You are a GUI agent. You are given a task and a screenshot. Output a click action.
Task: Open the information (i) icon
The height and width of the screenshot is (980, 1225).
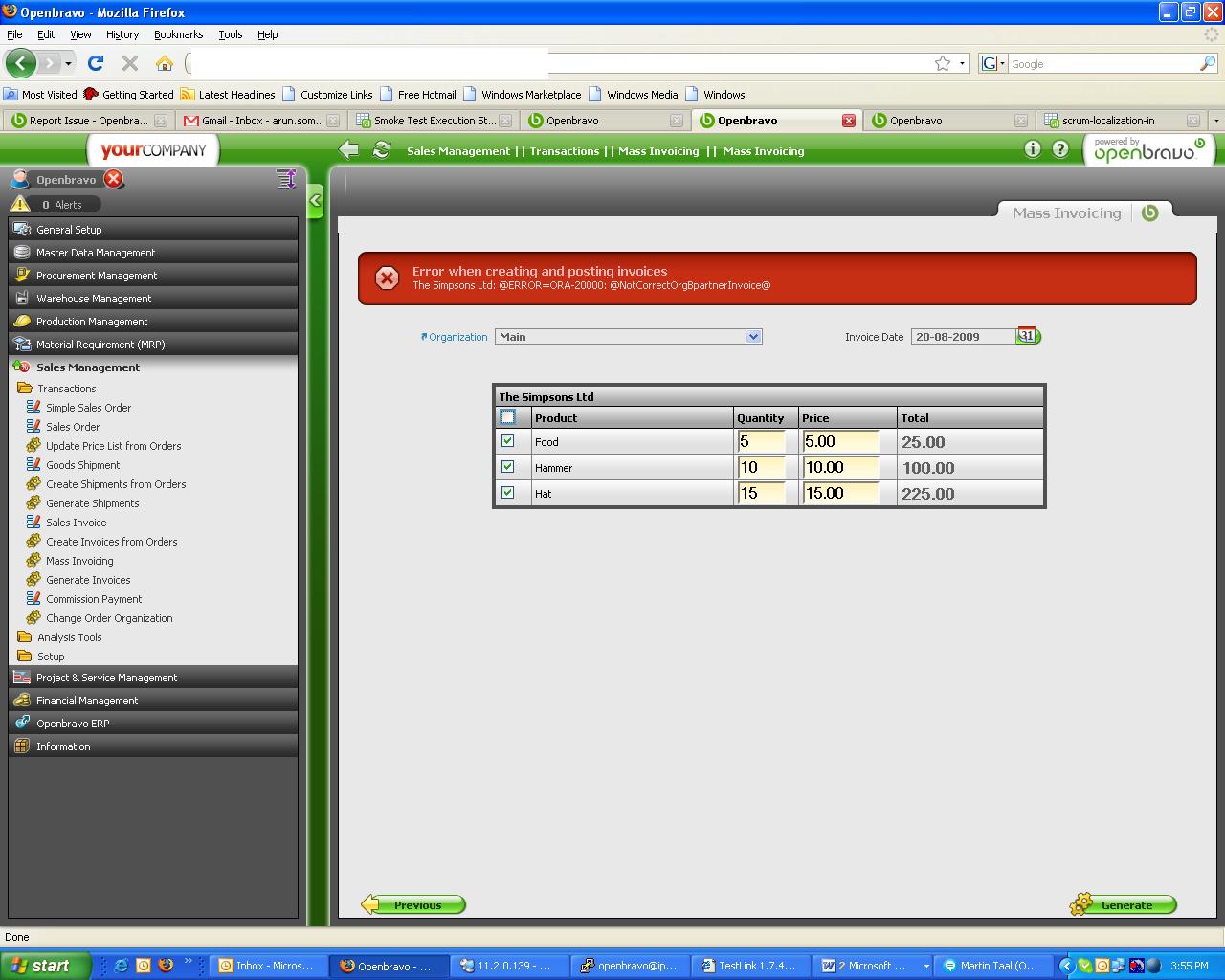coord(1032,149)
